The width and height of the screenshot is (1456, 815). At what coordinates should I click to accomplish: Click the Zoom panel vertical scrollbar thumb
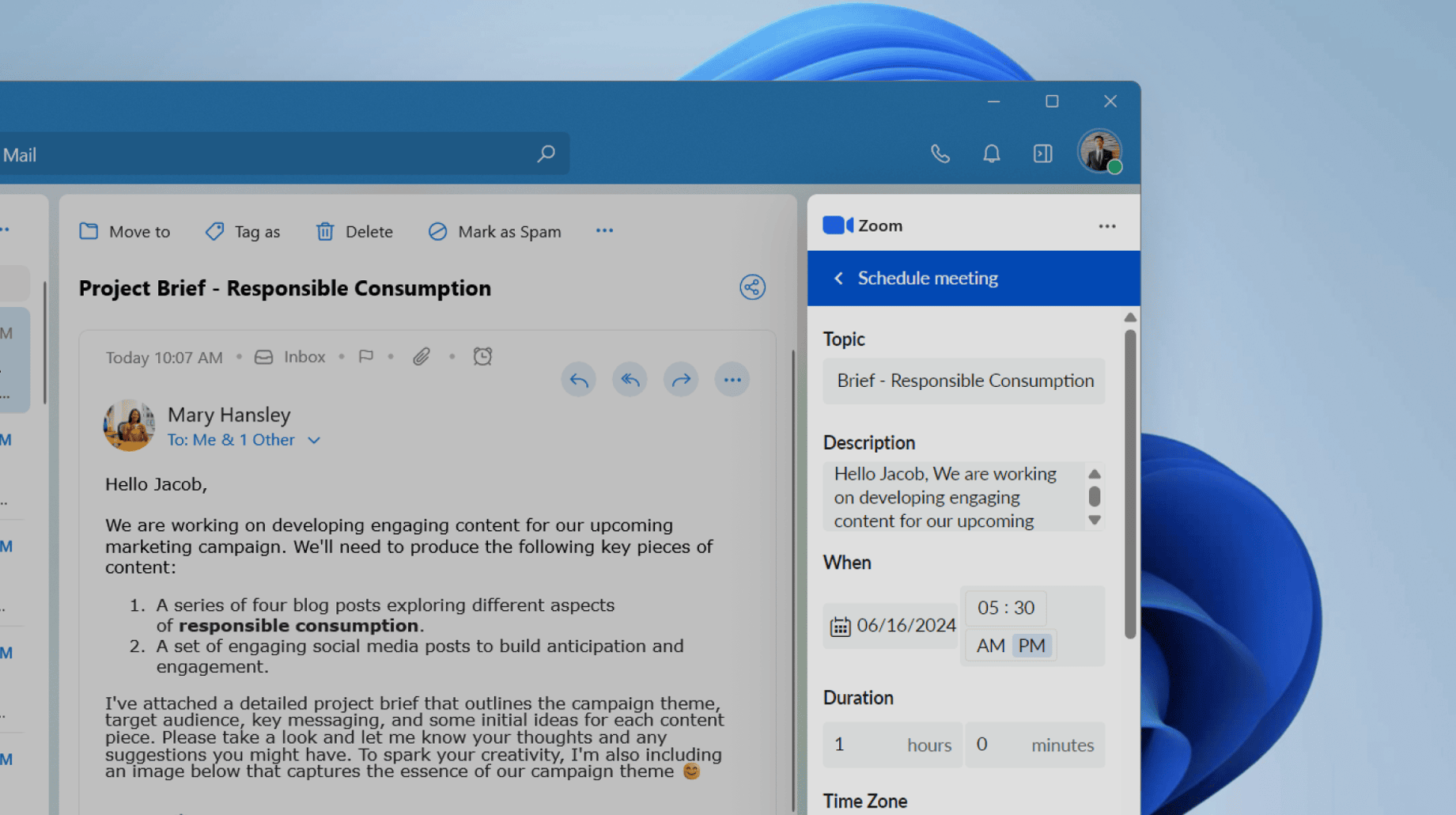coord(1130,484)
